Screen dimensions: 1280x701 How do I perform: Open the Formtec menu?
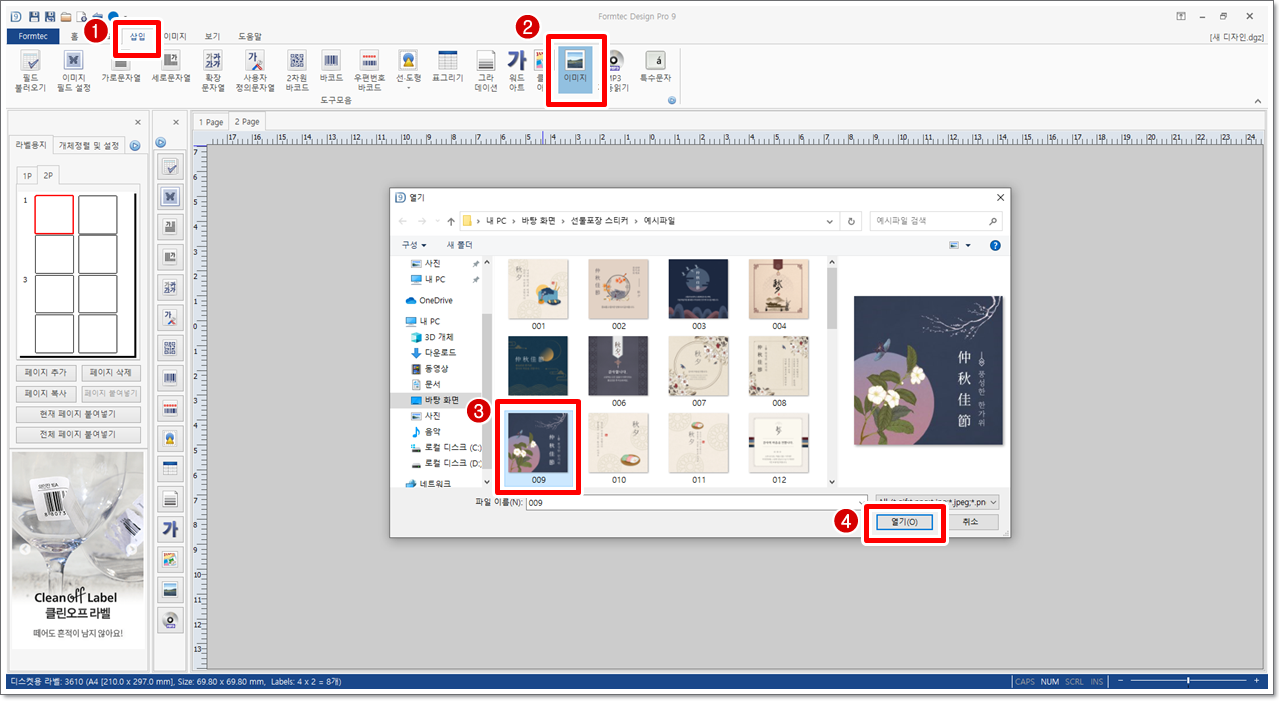point(33,36)
